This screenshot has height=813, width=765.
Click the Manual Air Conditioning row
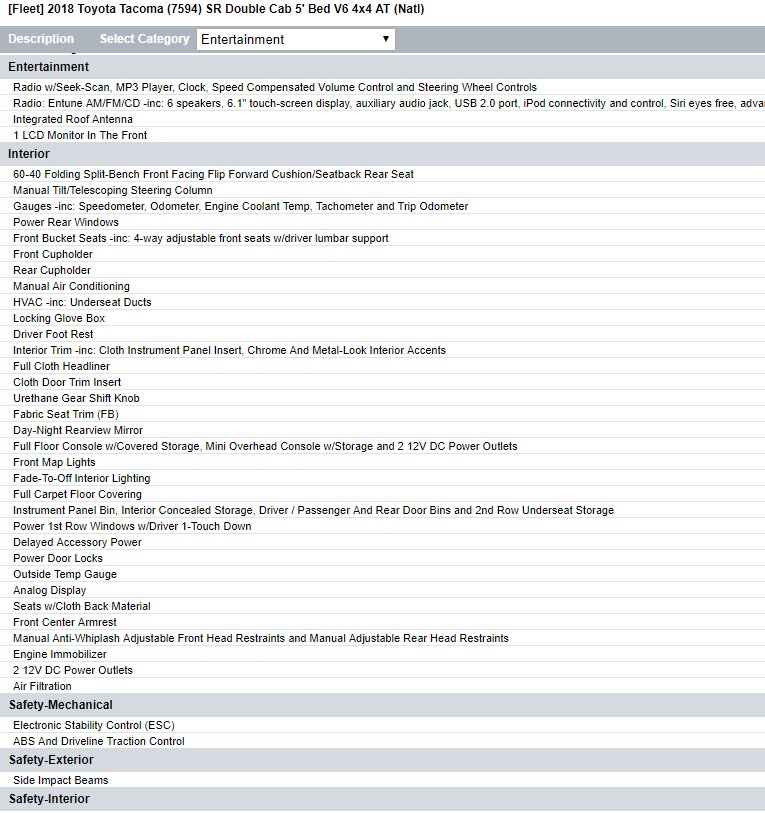click(382, 286)
